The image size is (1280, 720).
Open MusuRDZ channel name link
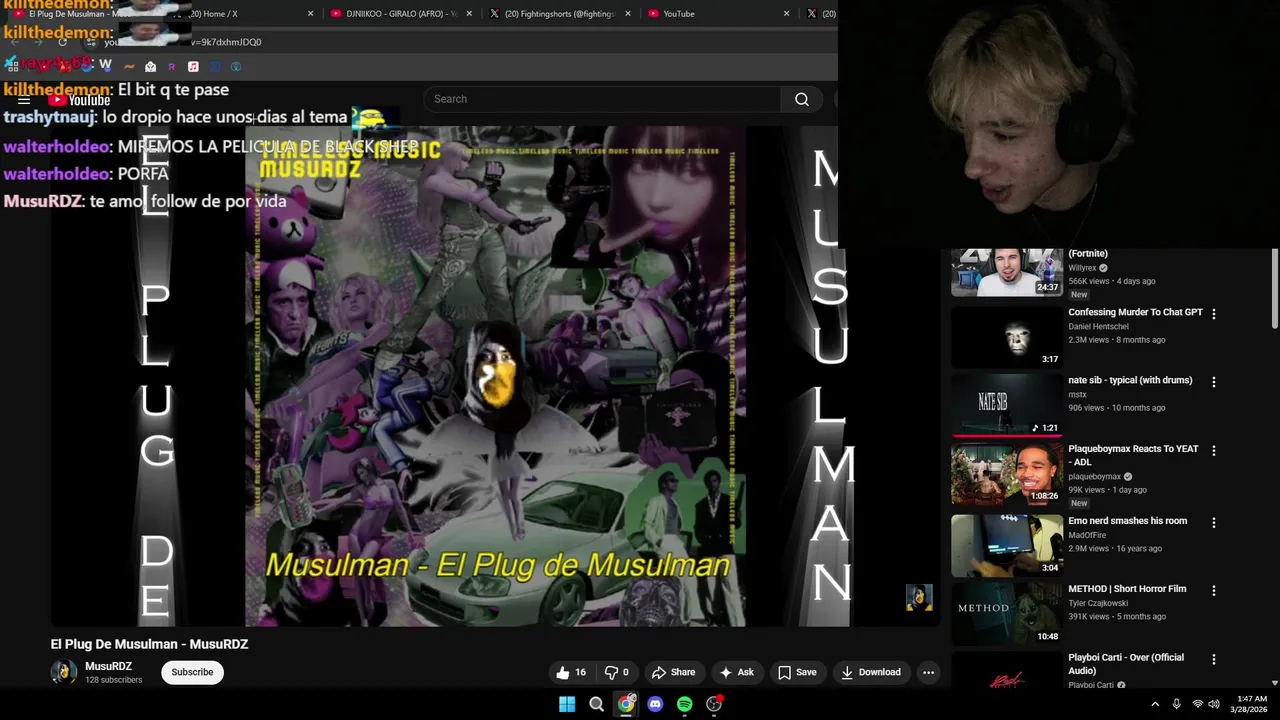pos(108,666)
